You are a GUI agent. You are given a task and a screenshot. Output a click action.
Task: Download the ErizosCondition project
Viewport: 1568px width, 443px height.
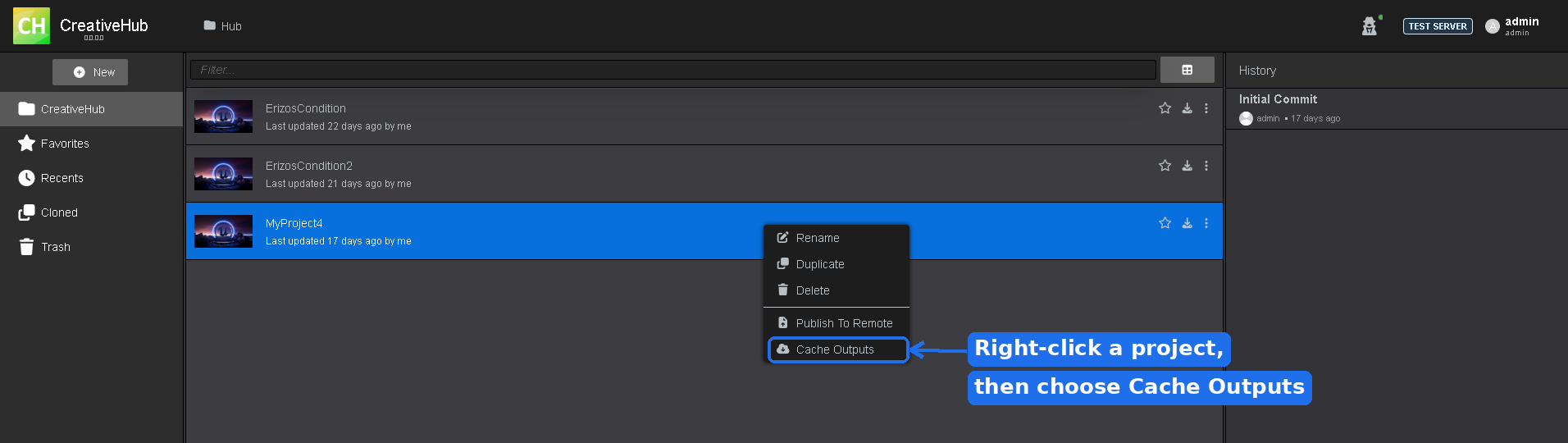[1187, 108]
